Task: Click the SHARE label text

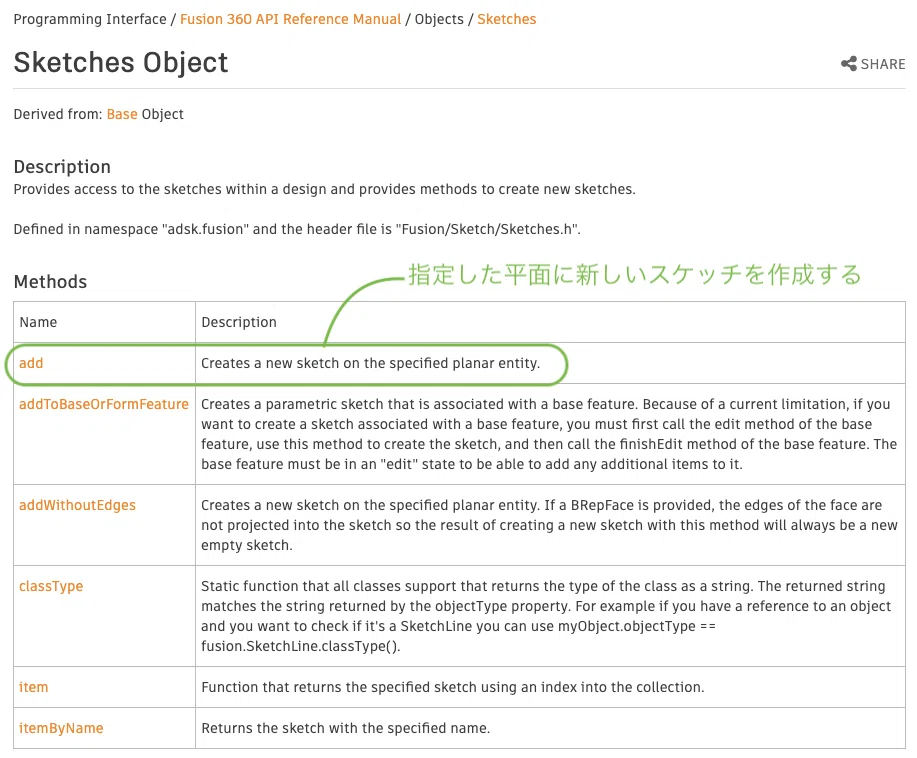Action: (883, 64)
